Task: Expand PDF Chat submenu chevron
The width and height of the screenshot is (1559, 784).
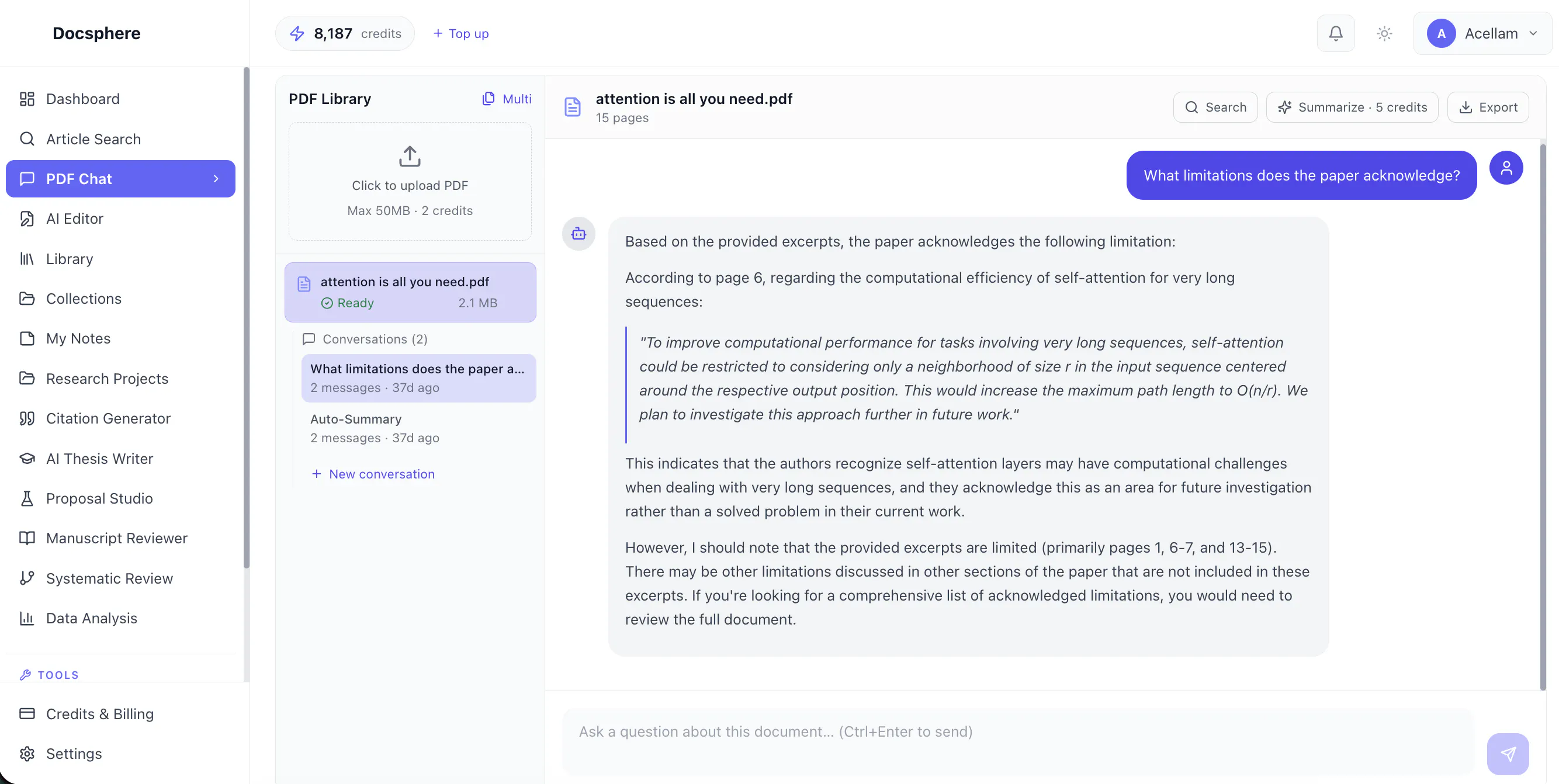Action: (x=216, y=178)
